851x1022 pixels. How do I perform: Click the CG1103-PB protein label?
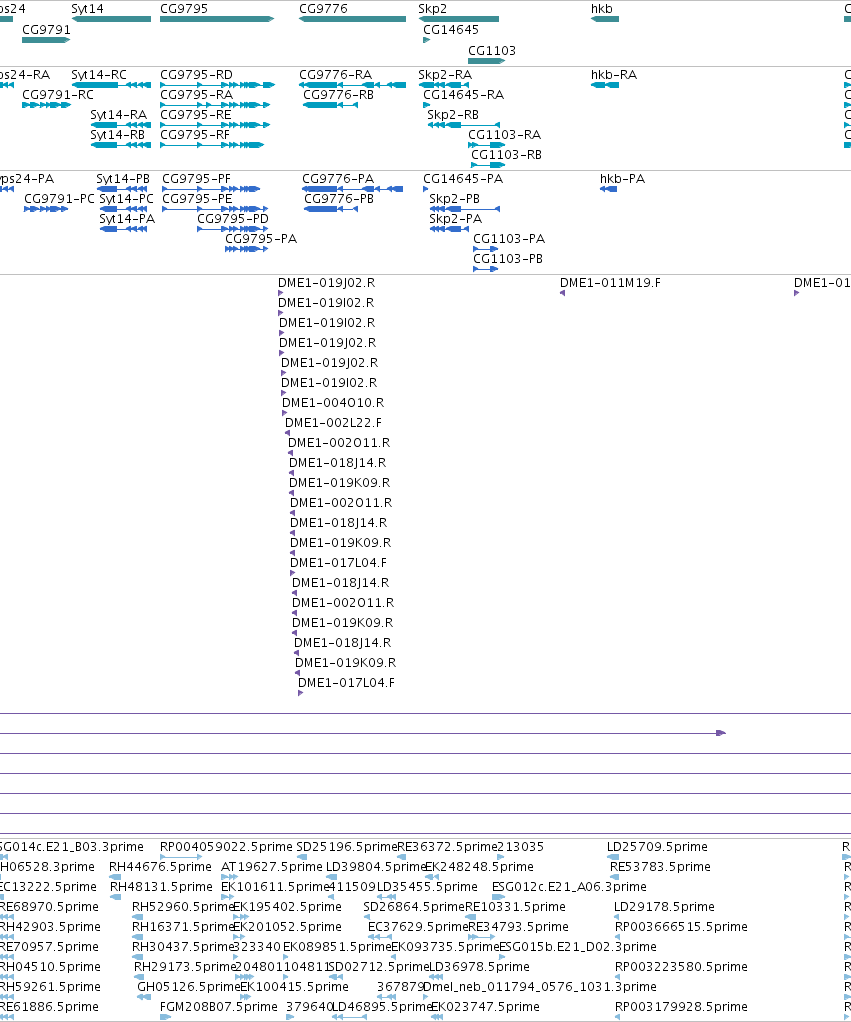pos(508,259)
